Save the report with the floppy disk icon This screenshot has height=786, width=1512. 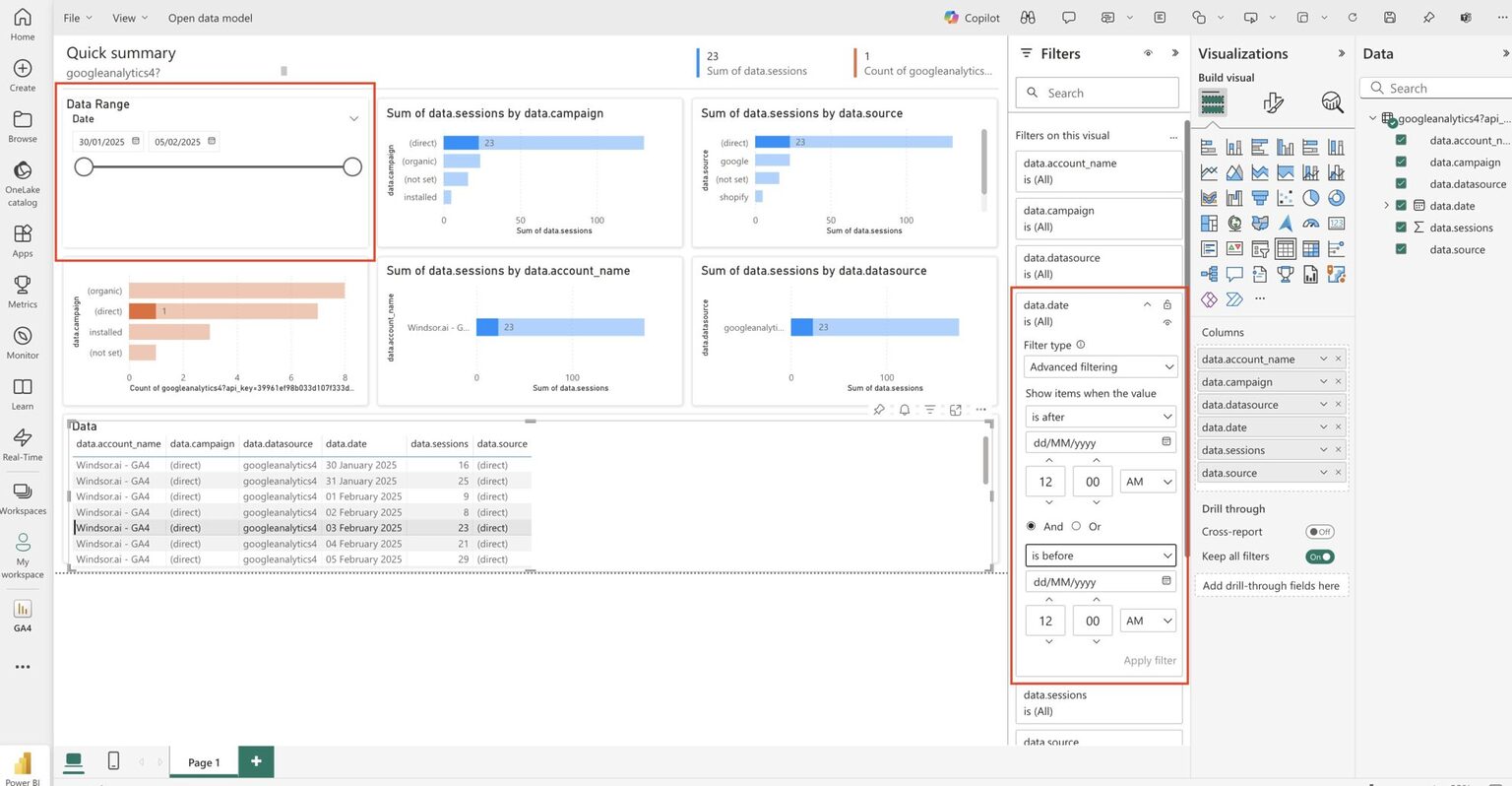(x=1389, y=18)
